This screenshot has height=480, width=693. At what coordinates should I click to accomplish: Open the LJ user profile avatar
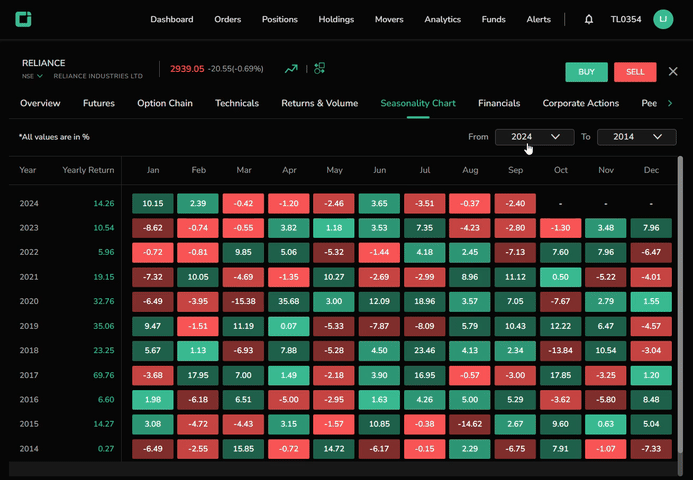coord(663,19)
